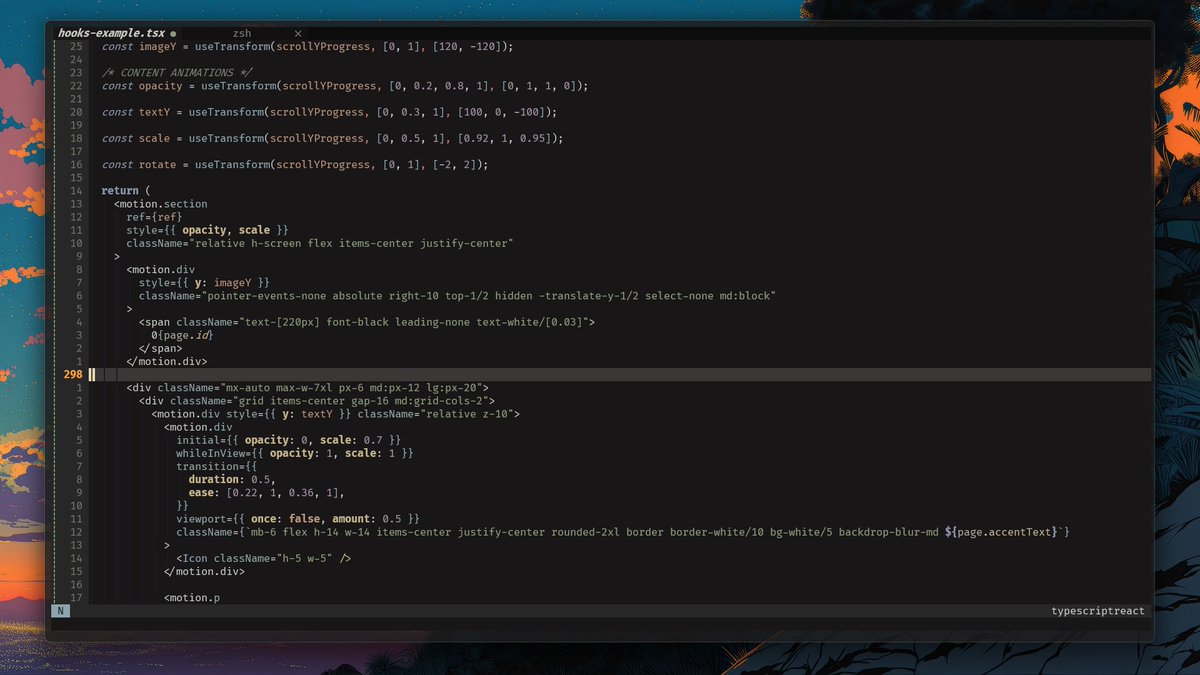Click the 'ref={ref}' attribute
The image size is (1200, 675).
coord(154,217)
